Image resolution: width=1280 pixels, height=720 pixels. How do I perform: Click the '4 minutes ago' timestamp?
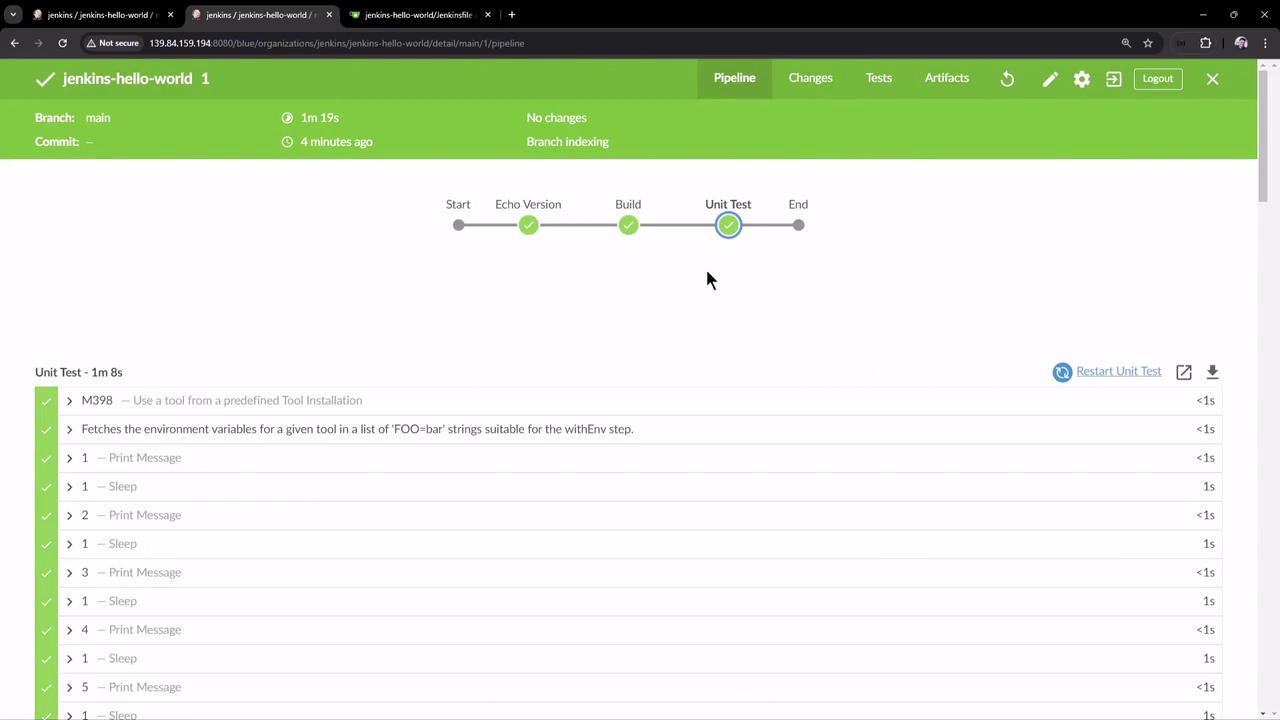click(337, 142)
